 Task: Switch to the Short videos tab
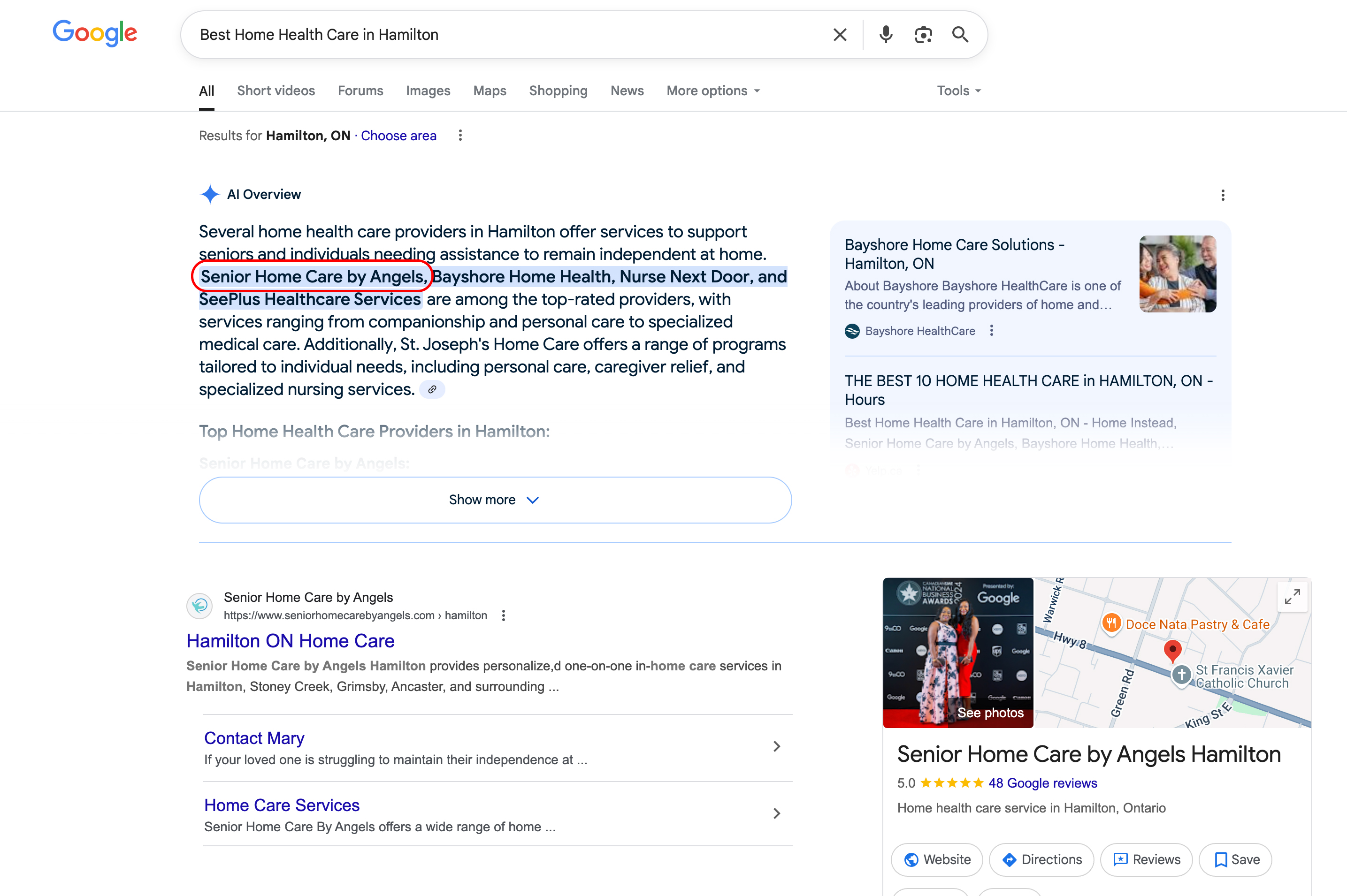276,91
